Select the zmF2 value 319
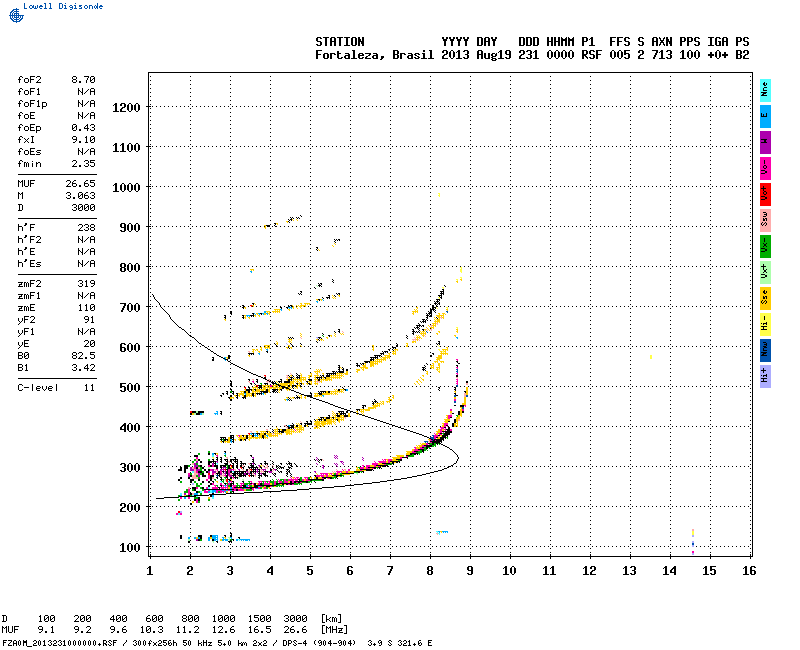 [86, 284]
